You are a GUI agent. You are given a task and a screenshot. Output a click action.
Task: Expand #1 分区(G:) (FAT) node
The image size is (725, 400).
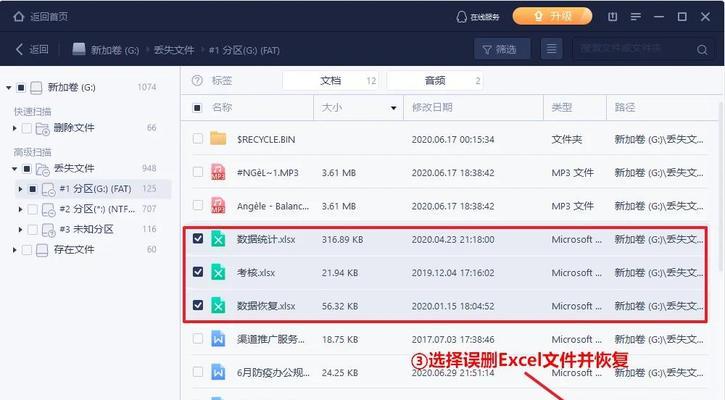coord(20,189)
